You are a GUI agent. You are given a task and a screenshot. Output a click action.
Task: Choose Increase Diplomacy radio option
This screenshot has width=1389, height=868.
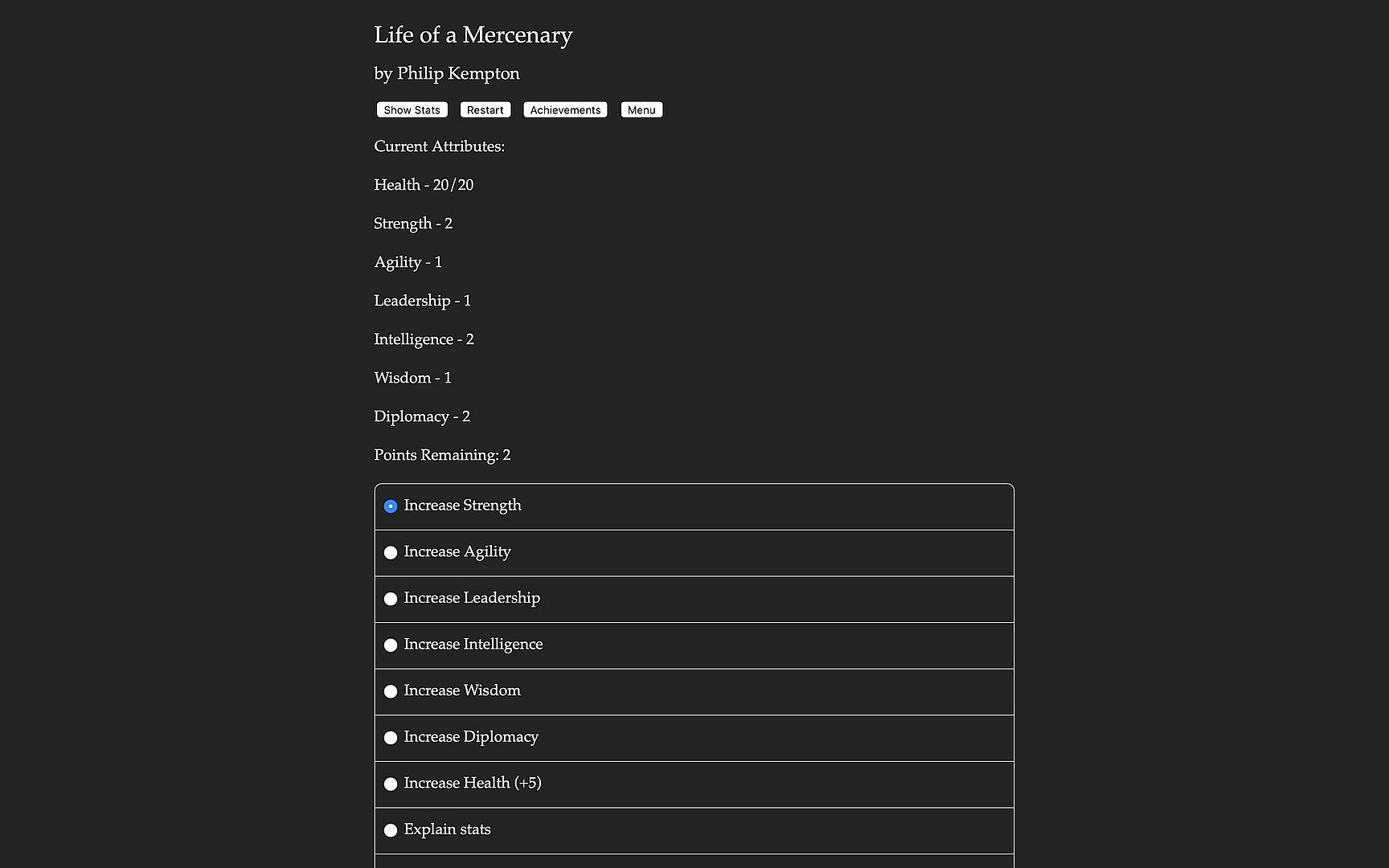point(391,738)
